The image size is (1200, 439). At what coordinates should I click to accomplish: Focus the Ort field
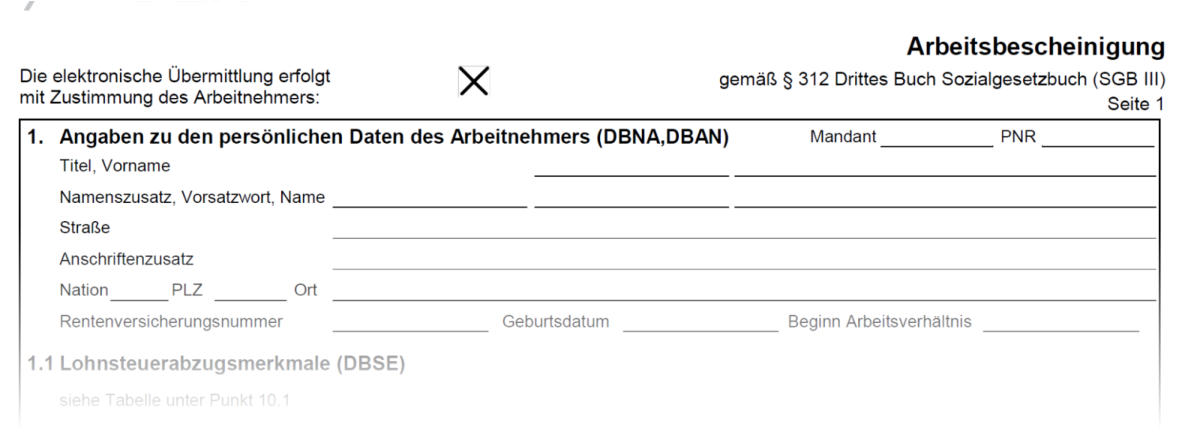pyautogui.click(x=743, y=291)
